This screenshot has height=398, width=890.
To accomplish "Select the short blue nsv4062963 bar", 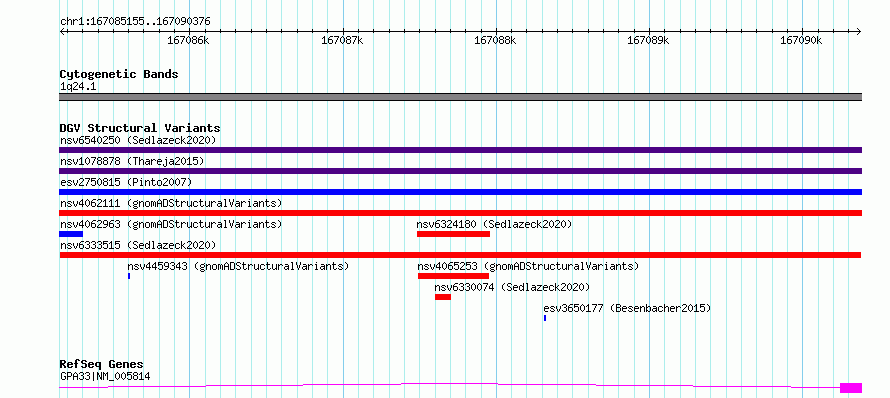I will [x=71, y=234].
